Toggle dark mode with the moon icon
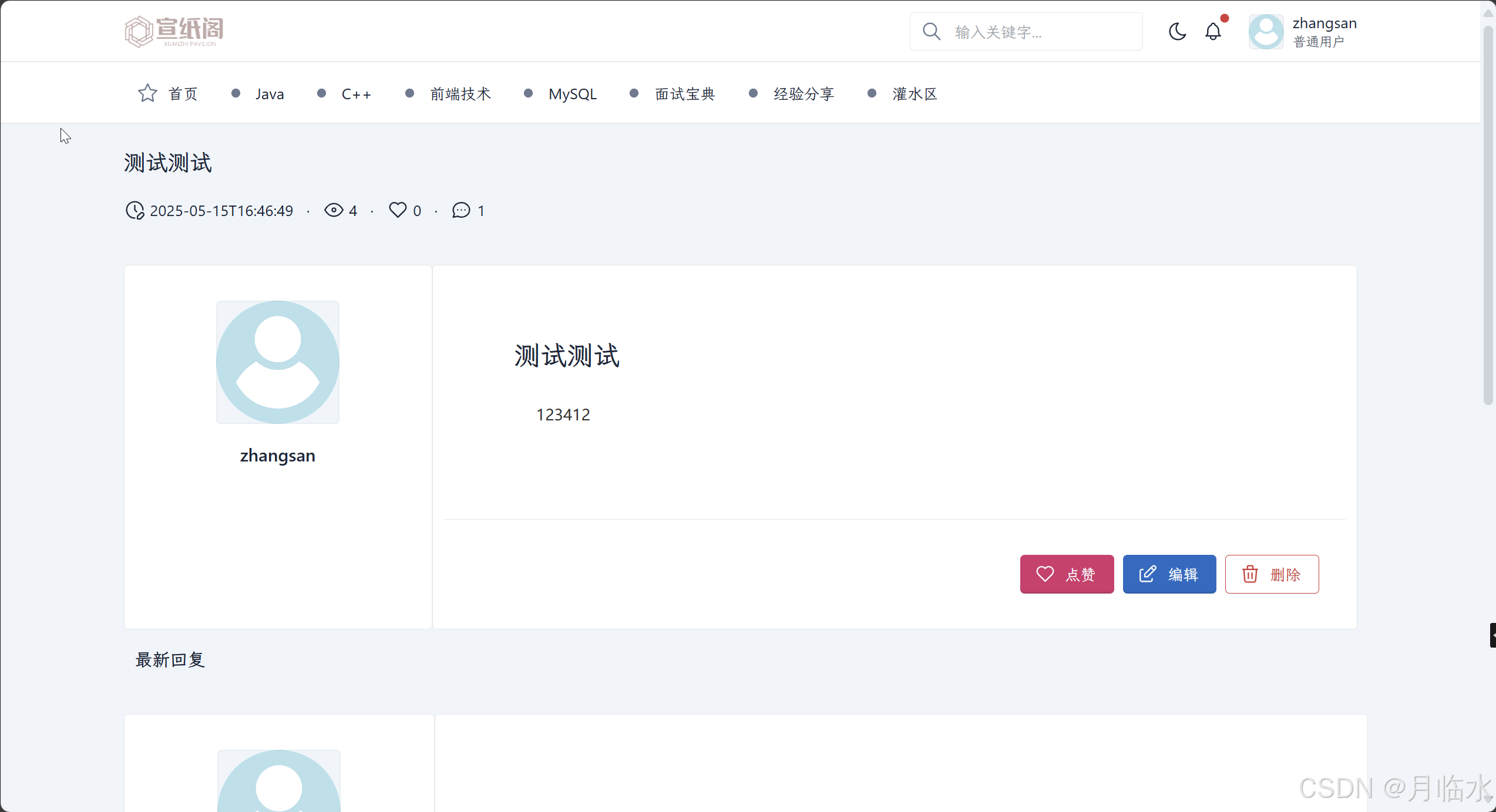This screenshot has width=1496, height=812. (x=1177, y=31)
